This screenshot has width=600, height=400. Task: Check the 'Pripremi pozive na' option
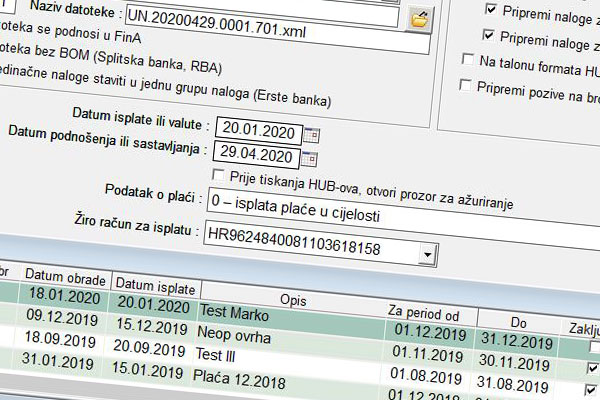466,86
